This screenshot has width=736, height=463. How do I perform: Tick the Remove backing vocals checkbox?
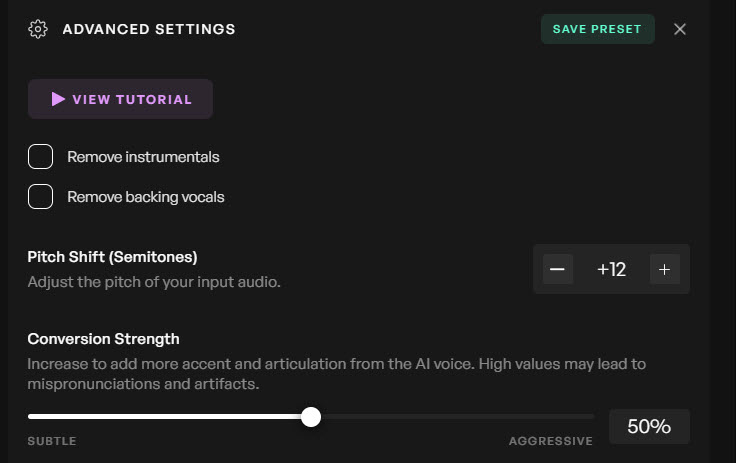point(40,197)
